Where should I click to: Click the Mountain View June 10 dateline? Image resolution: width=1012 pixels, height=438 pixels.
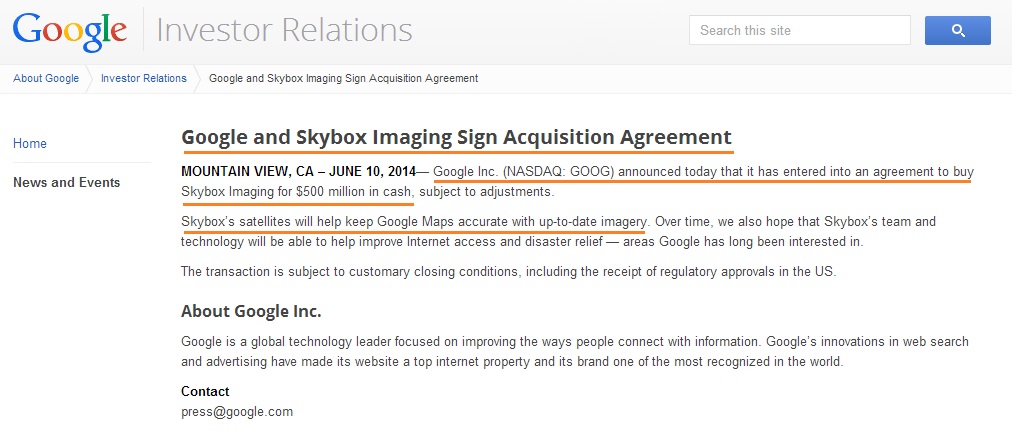point(299,172)
